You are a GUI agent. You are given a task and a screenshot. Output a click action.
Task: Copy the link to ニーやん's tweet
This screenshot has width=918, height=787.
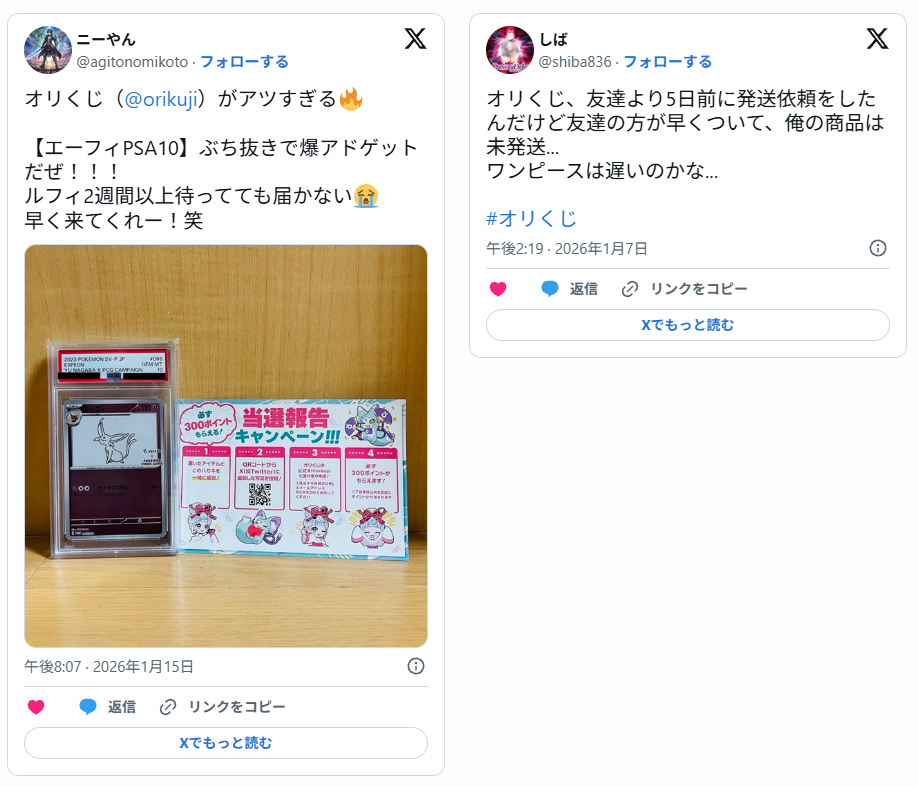(222, 707)
